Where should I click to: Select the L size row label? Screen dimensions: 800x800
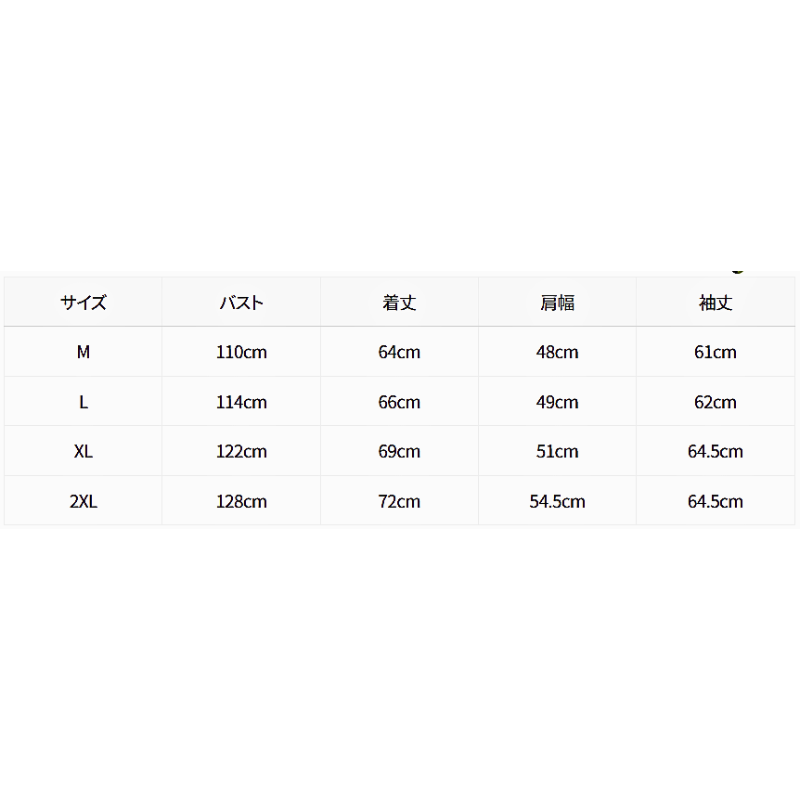click(83, 402)
